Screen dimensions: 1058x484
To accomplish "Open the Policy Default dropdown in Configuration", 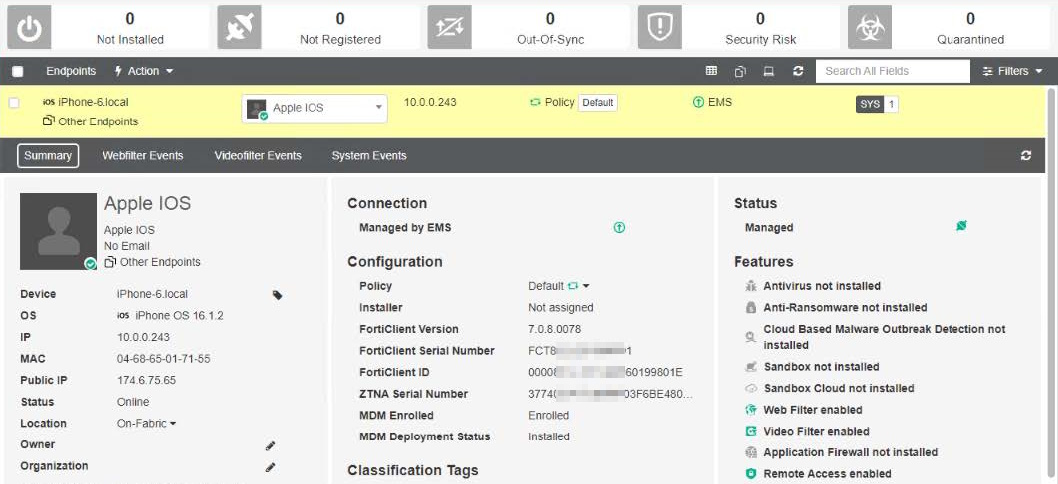I will 559,286.
